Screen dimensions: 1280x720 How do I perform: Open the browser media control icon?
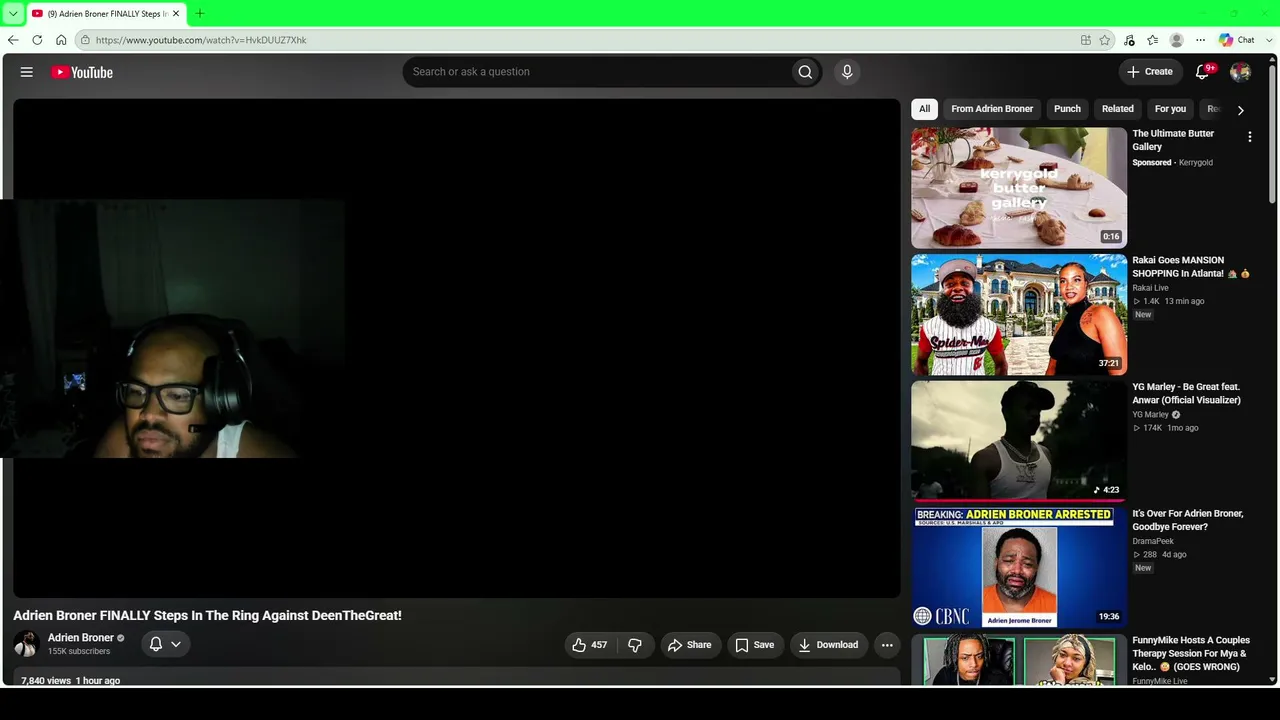point(1129,40)
